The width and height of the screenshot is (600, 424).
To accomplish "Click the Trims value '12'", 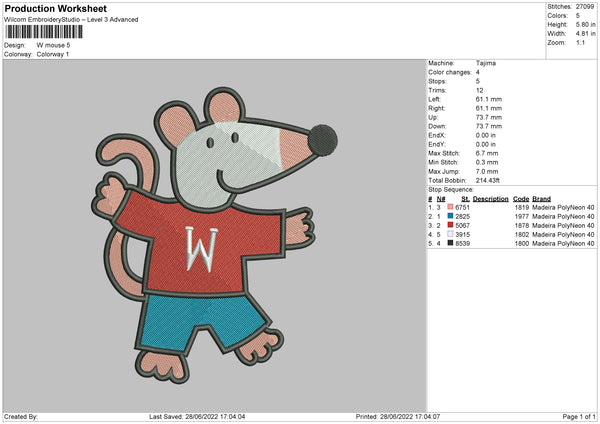I will 479,90.
